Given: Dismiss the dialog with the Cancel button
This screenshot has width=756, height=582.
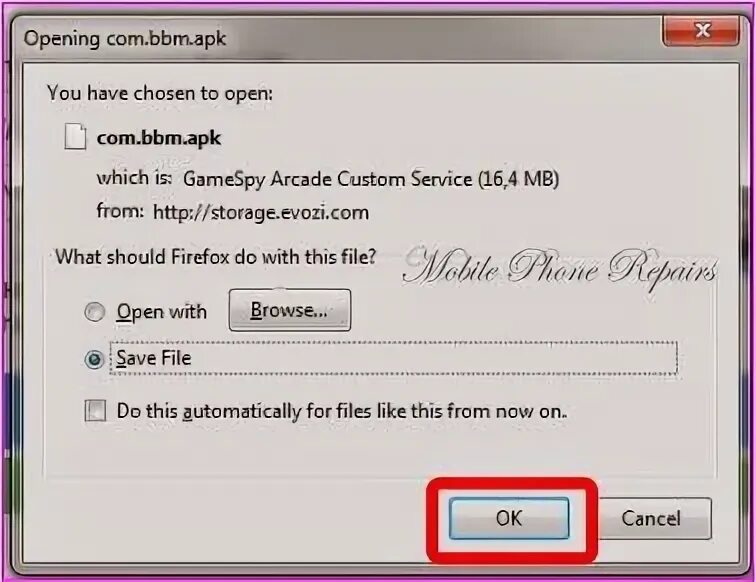Looking at the screenshot, I should pyautogui.click(x=651, y=518).
